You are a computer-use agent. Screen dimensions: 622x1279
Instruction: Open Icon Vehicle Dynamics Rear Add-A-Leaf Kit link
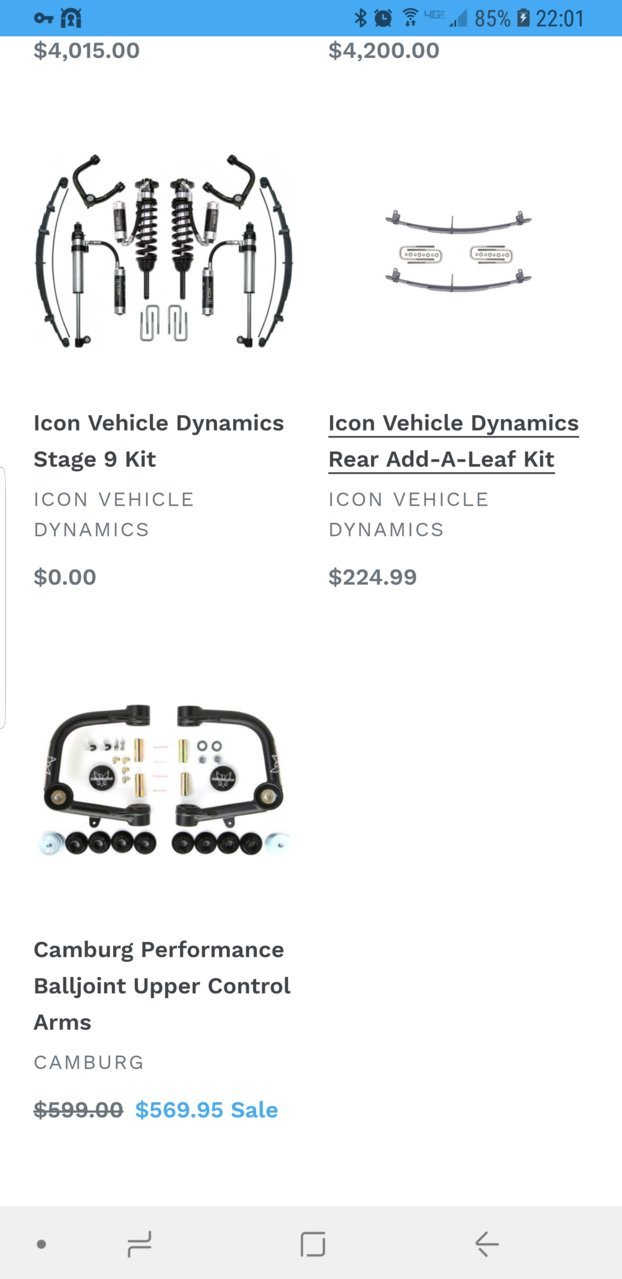[454, 441]
